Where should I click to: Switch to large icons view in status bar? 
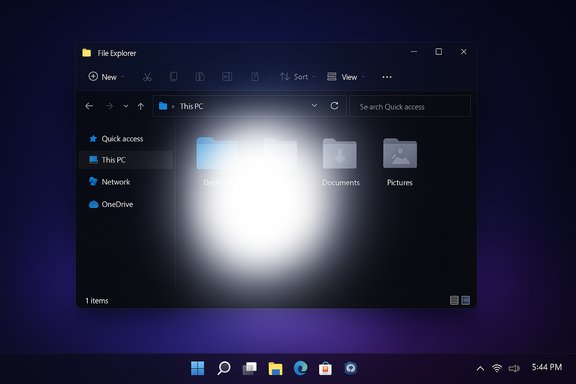465,301
